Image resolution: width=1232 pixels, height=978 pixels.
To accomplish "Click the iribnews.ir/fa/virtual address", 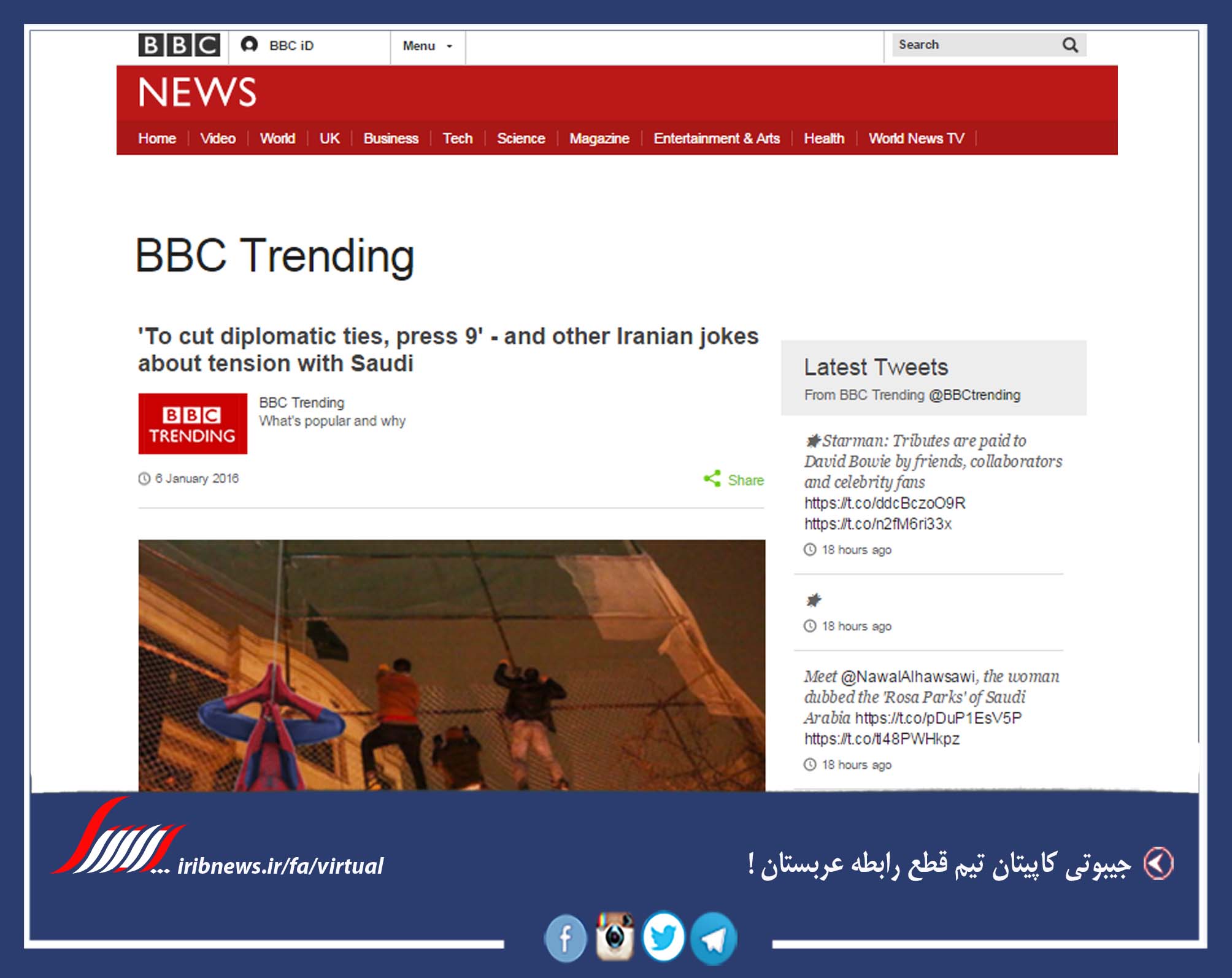I will [280, 866].
